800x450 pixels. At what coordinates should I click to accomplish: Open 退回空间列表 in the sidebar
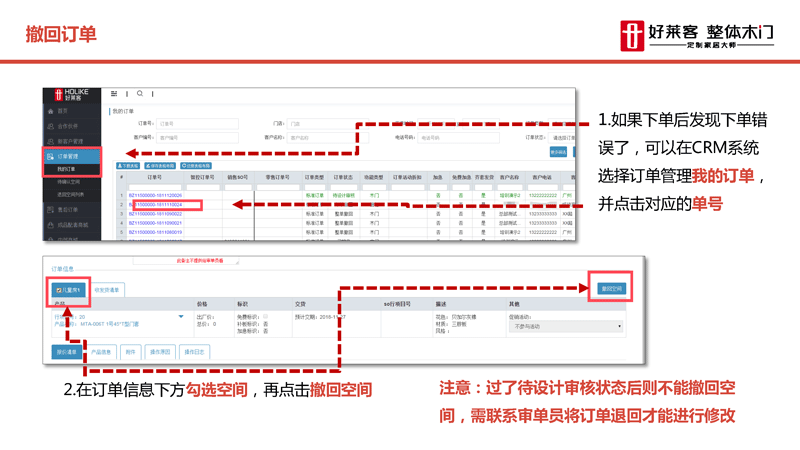70,195
